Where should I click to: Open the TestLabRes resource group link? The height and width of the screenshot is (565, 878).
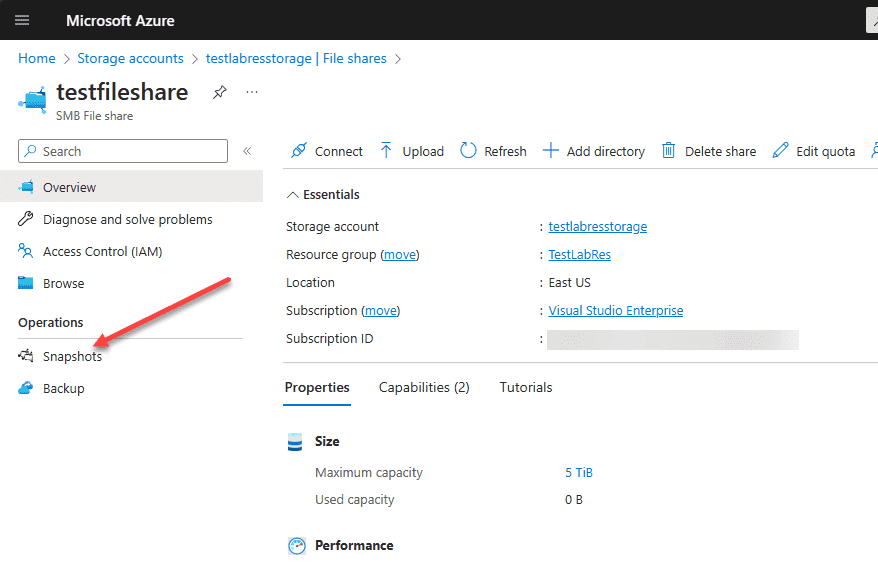coord(580,254)
